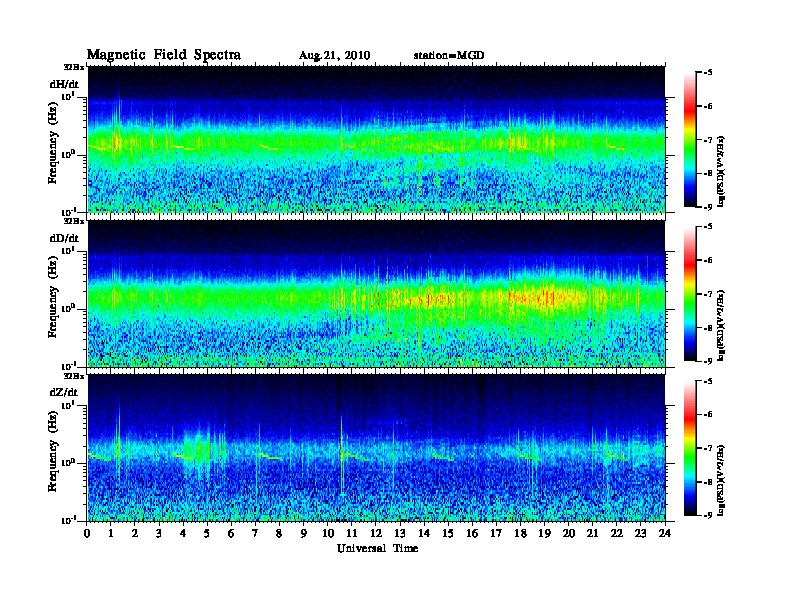Click the "dH/dt" panel label
Screen dimensions: 792x612
pos(64,84)
